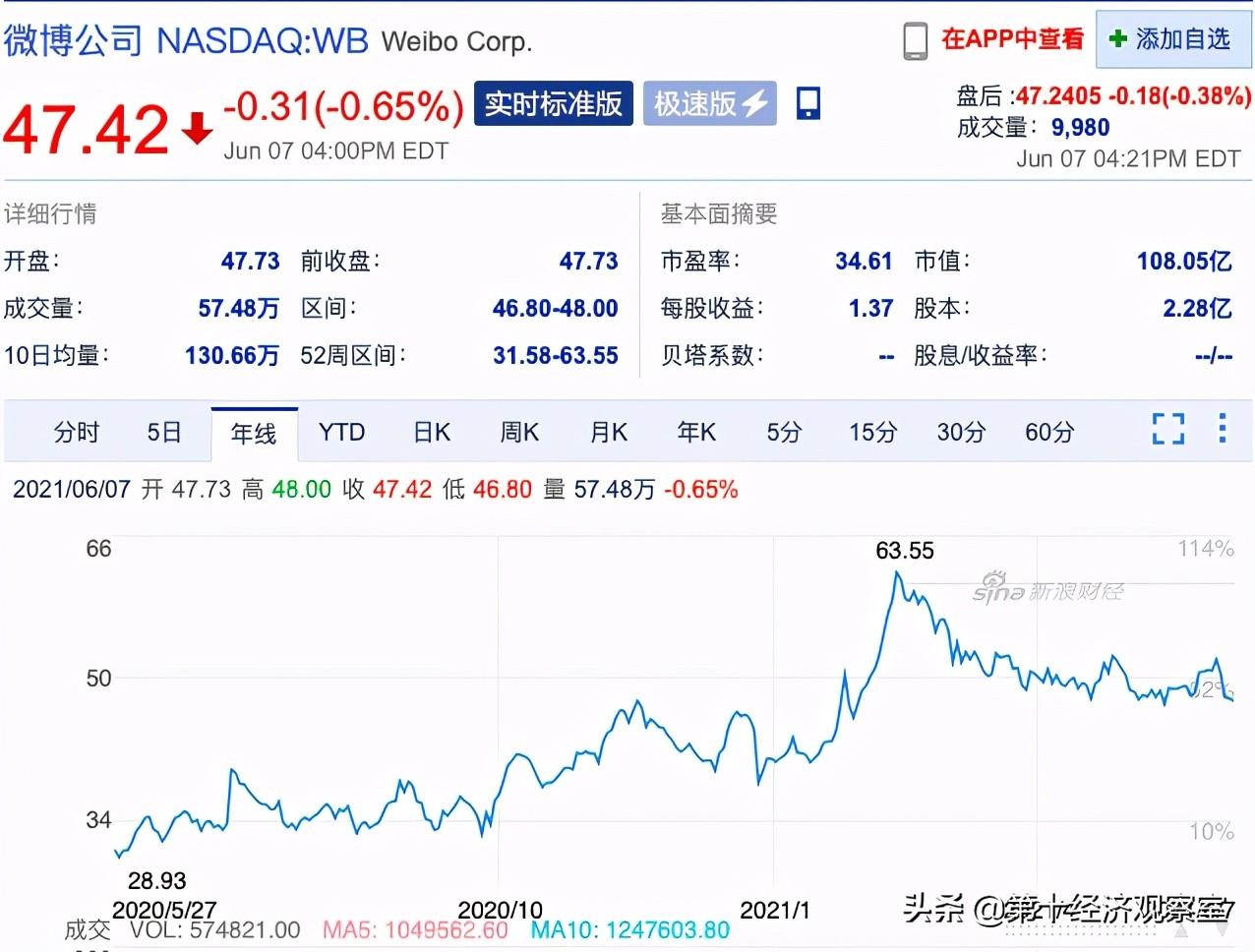Click the mobile phone icon beside 极速版

(x=807, y=103)
